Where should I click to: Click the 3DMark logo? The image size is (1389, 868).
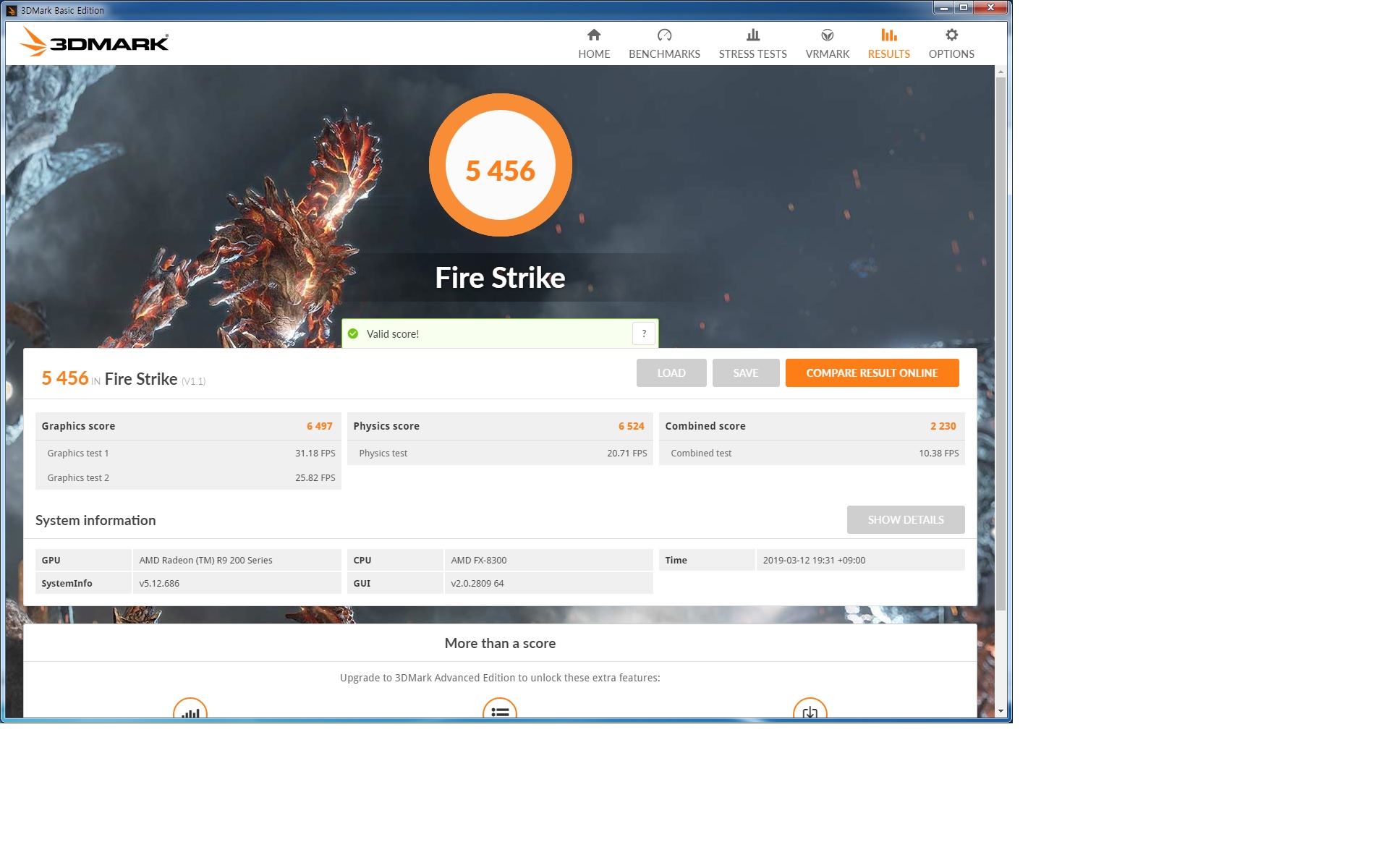94,42
